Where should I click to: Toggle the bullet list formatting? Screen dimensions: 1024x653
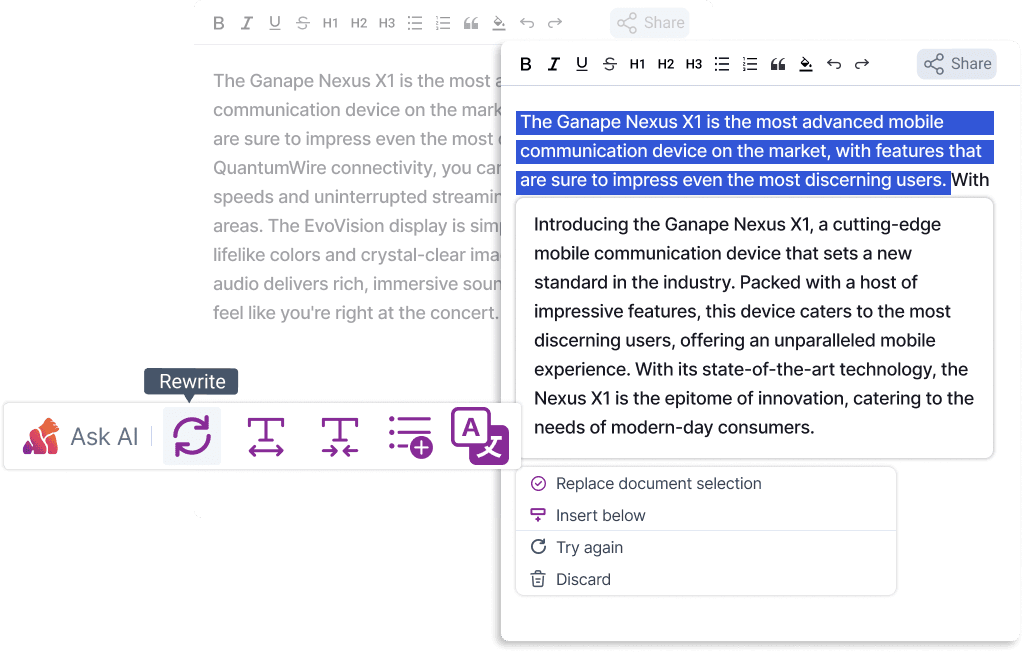coord(722,64)
